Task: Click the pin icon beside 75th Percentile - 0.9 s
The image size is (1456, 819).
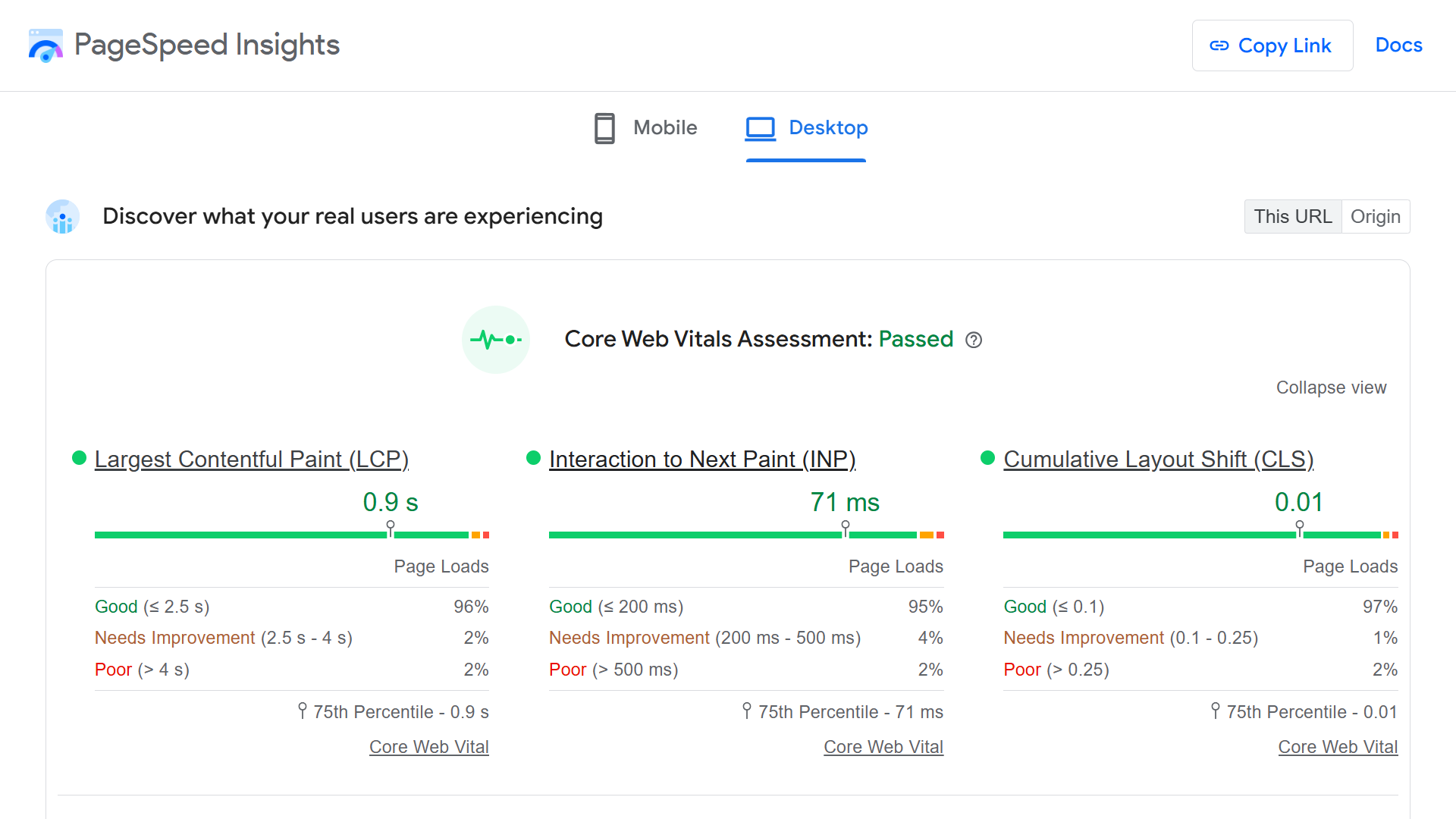Action: (x=302, y=711)
